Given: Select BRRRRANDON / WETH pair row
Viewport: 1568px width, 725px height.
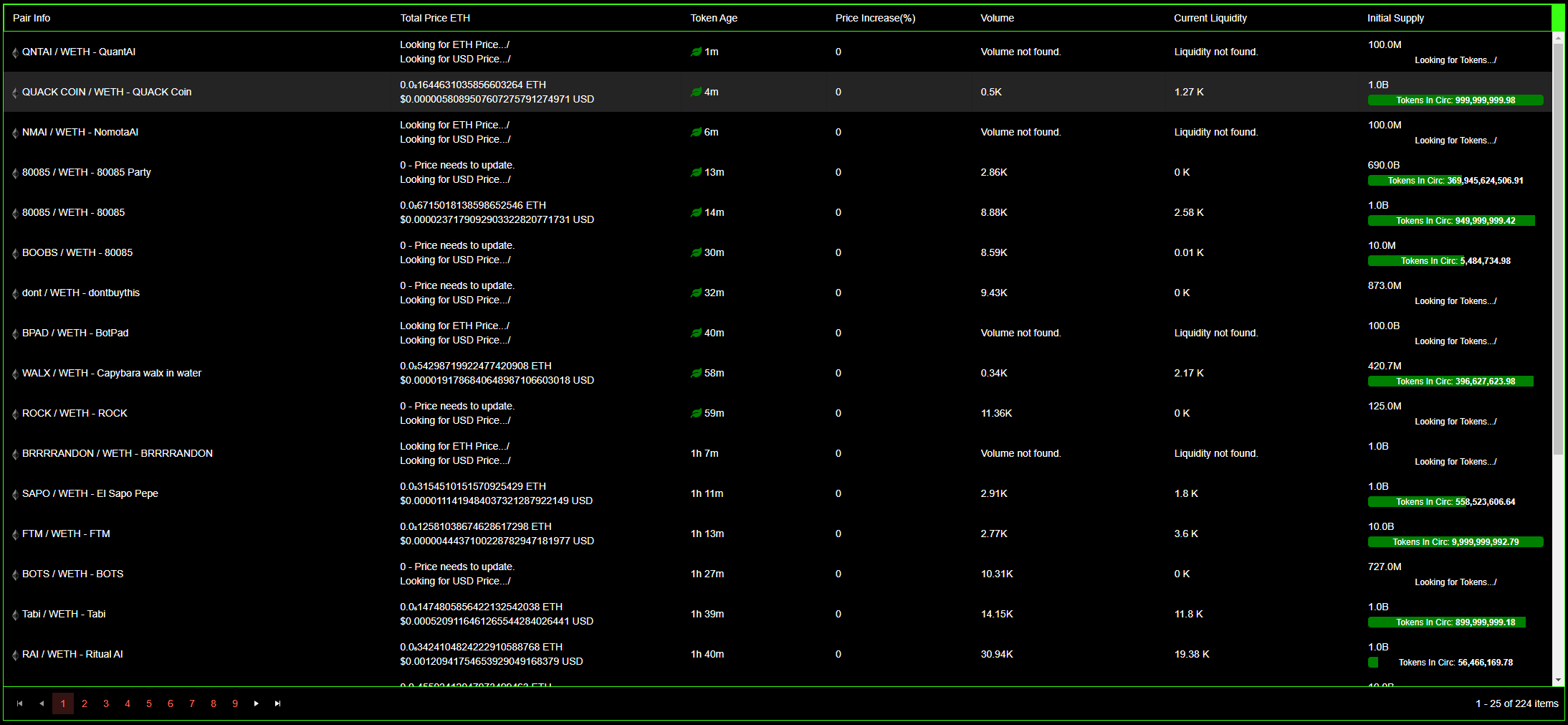Looking at the screenshot, I should 117,453.
